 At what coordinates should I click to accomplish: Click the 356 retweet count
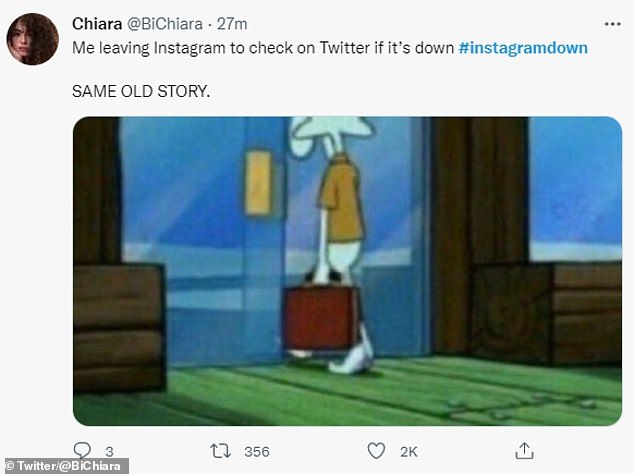pos(257,451)
